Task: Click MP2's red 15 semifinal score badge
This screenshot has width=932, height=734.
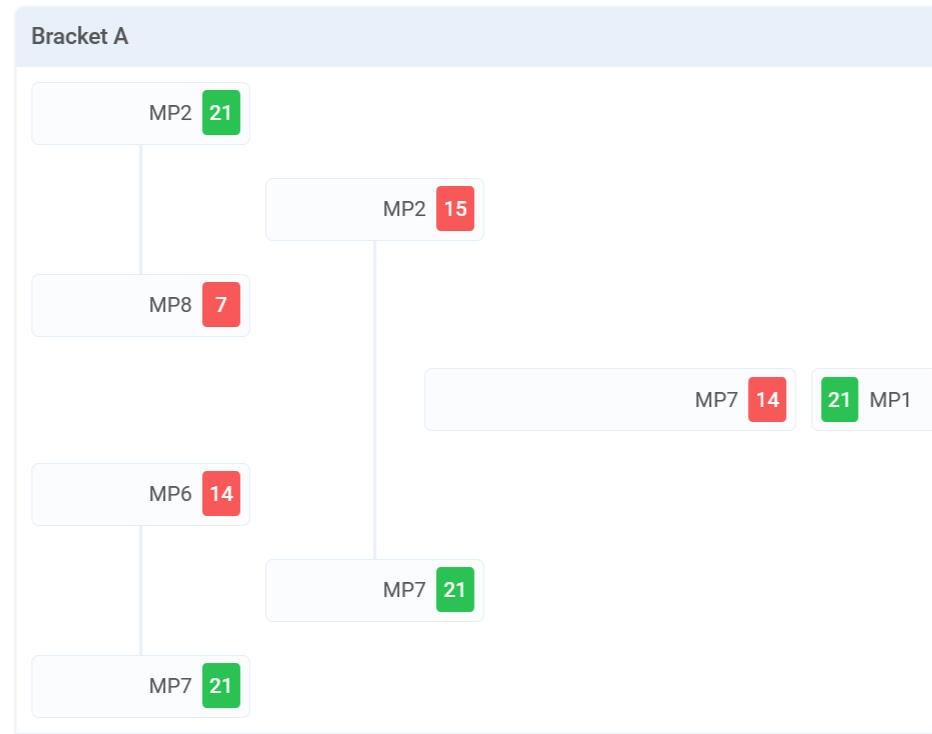Action: tap(455, 209)
